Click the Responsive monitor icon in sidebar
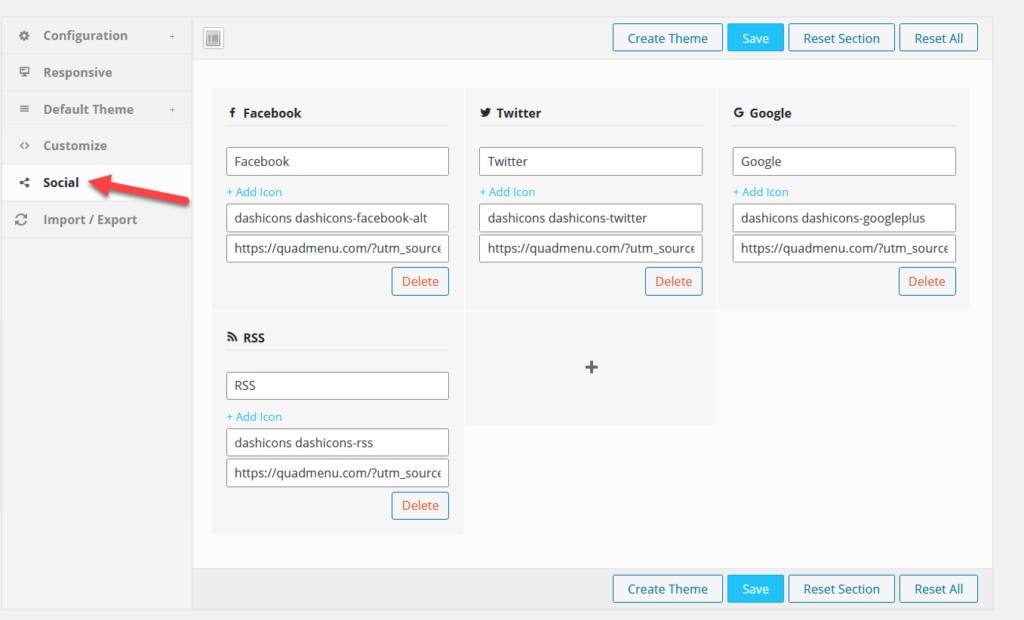 coord(24,73)
